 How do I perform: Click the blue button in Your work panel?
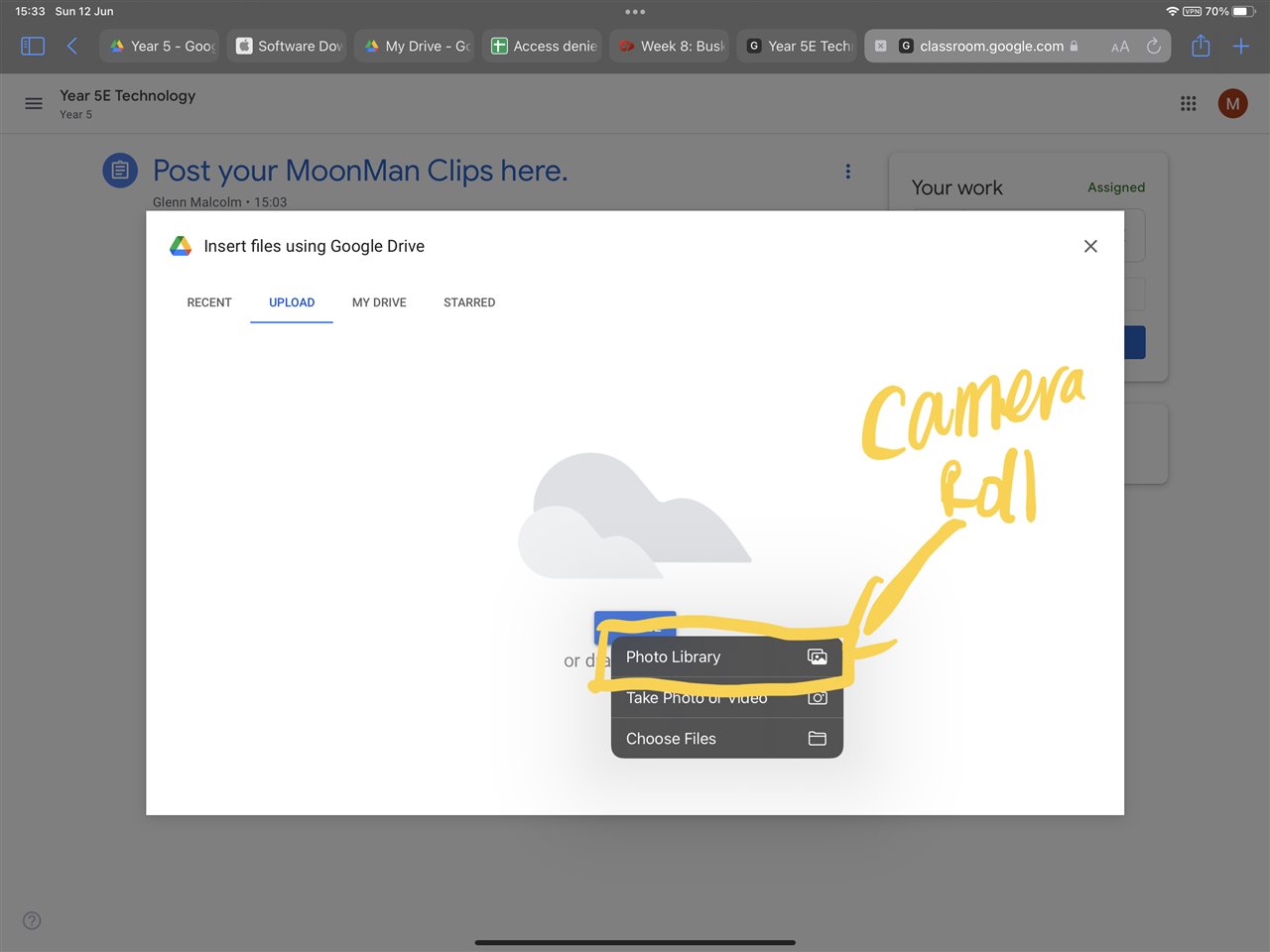point(1135,342)
